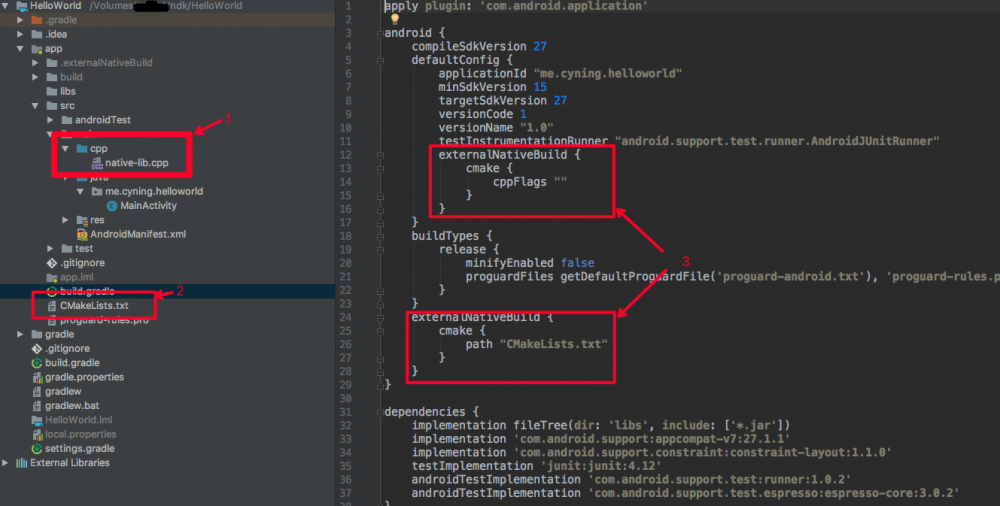Image resolution: width=1000 pixels, height=506 pixels.
Task: Click applicationId "me.cyning.helloworld" string
Action: pos(608,73)
